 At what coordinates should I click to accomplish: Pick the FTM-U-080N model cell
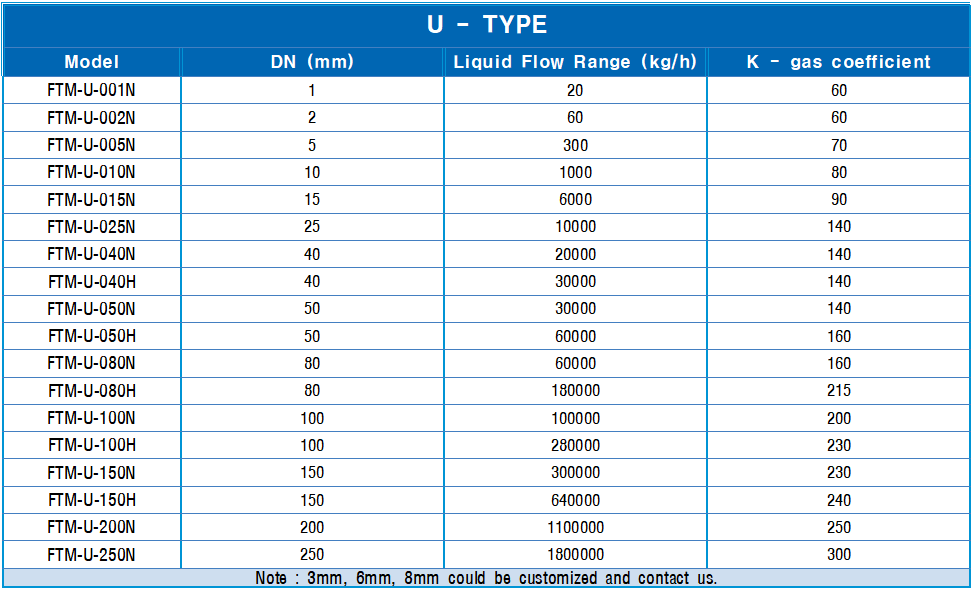(x=91, y=364)
